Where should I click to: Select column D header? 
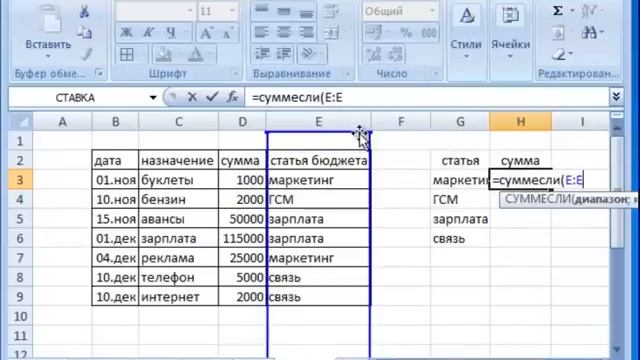[x=242, y=122]
